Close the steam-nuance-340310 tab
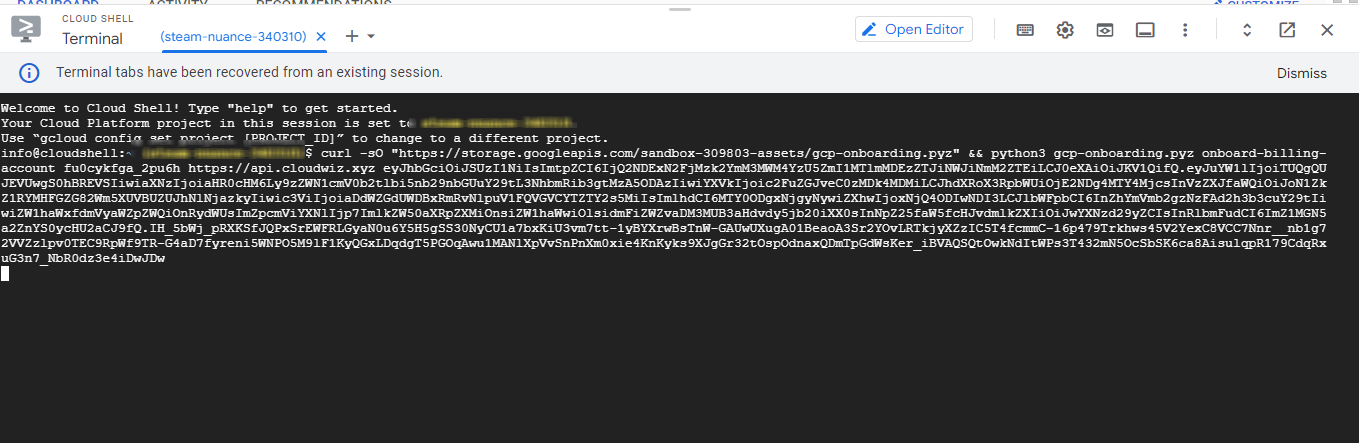 (321, 37)
